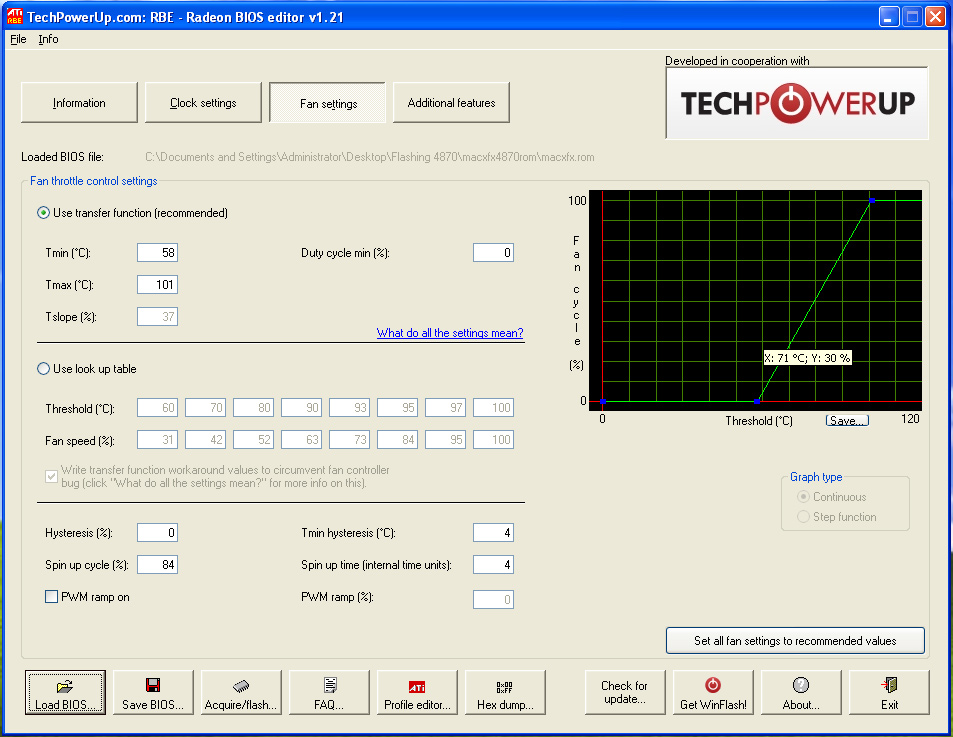Click the loaded BIOS file path text
This screenshot has width=953, height=737.
(x=370, y=157)
